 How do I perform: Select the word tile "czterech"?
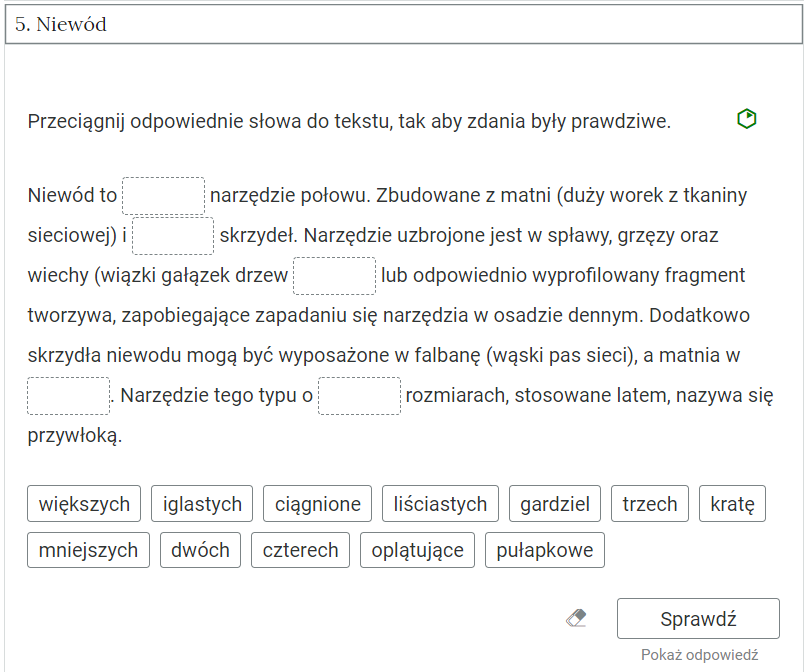(x=300, y=549)
